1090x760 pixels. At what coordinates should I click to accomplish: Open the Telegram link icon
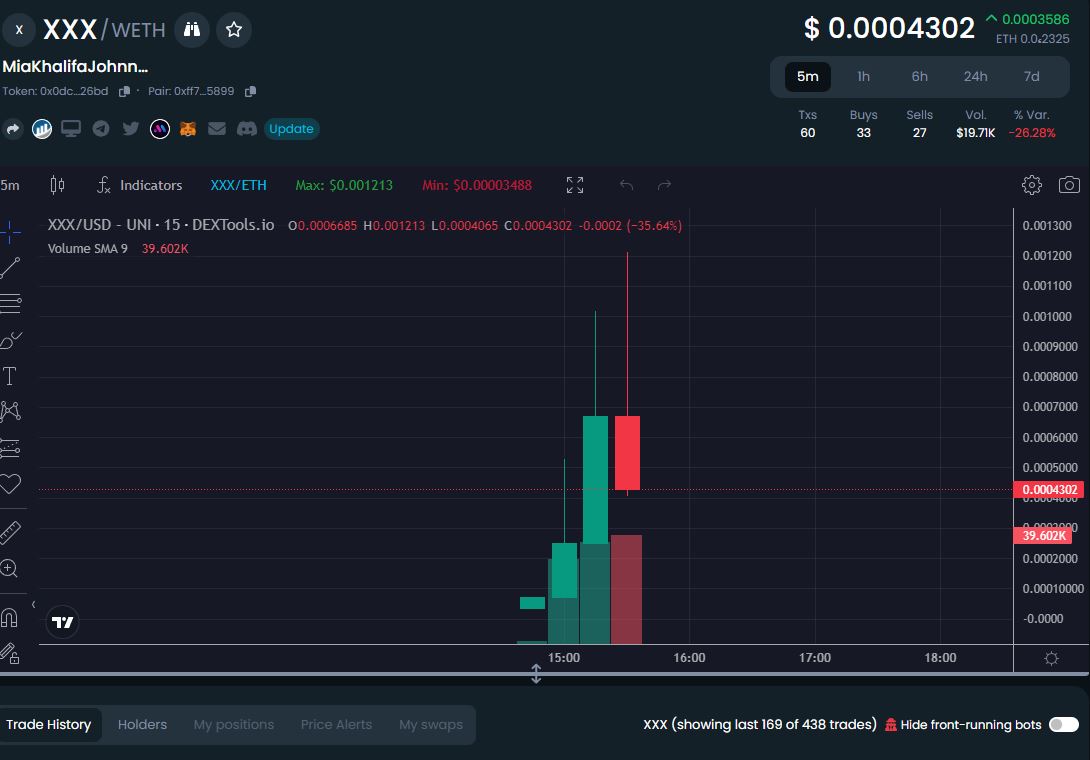coord(101,129)
